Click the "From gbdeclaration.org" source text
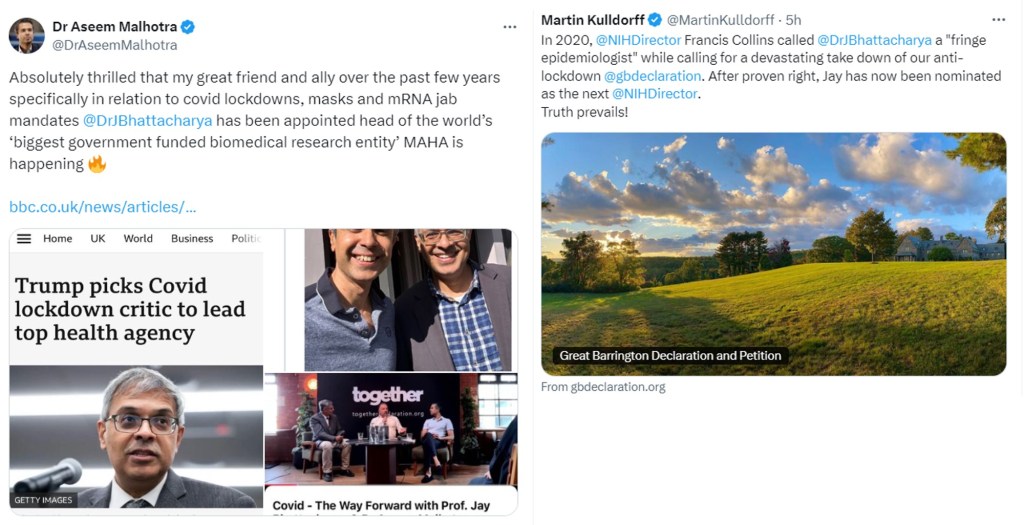Screen dimensions: 1024x525 [603, 387]
